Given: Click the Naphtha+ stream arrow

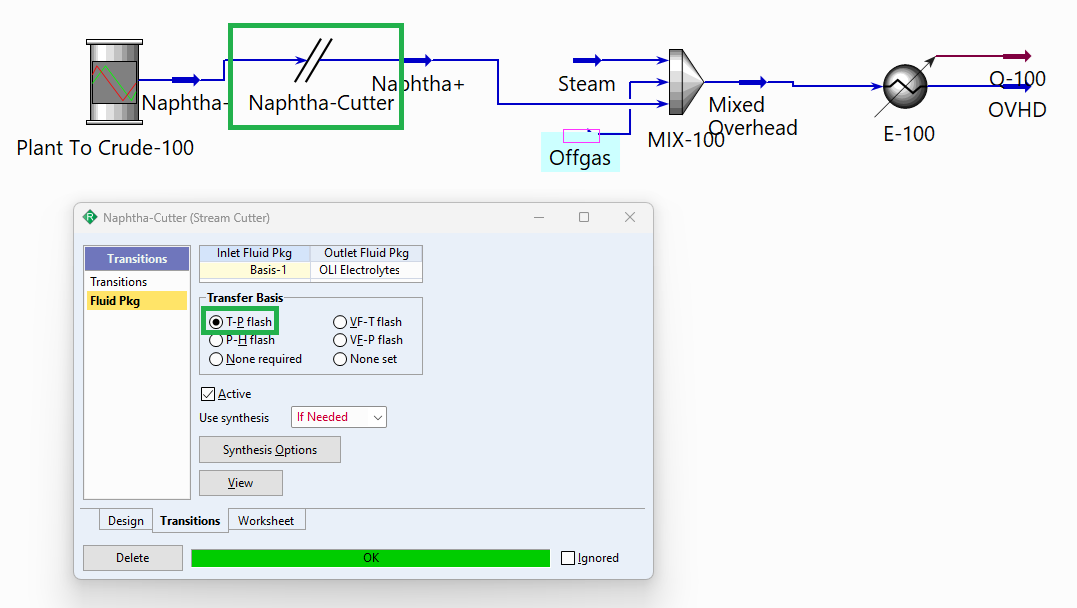Looking at the screenshot, I should [418, 60].
